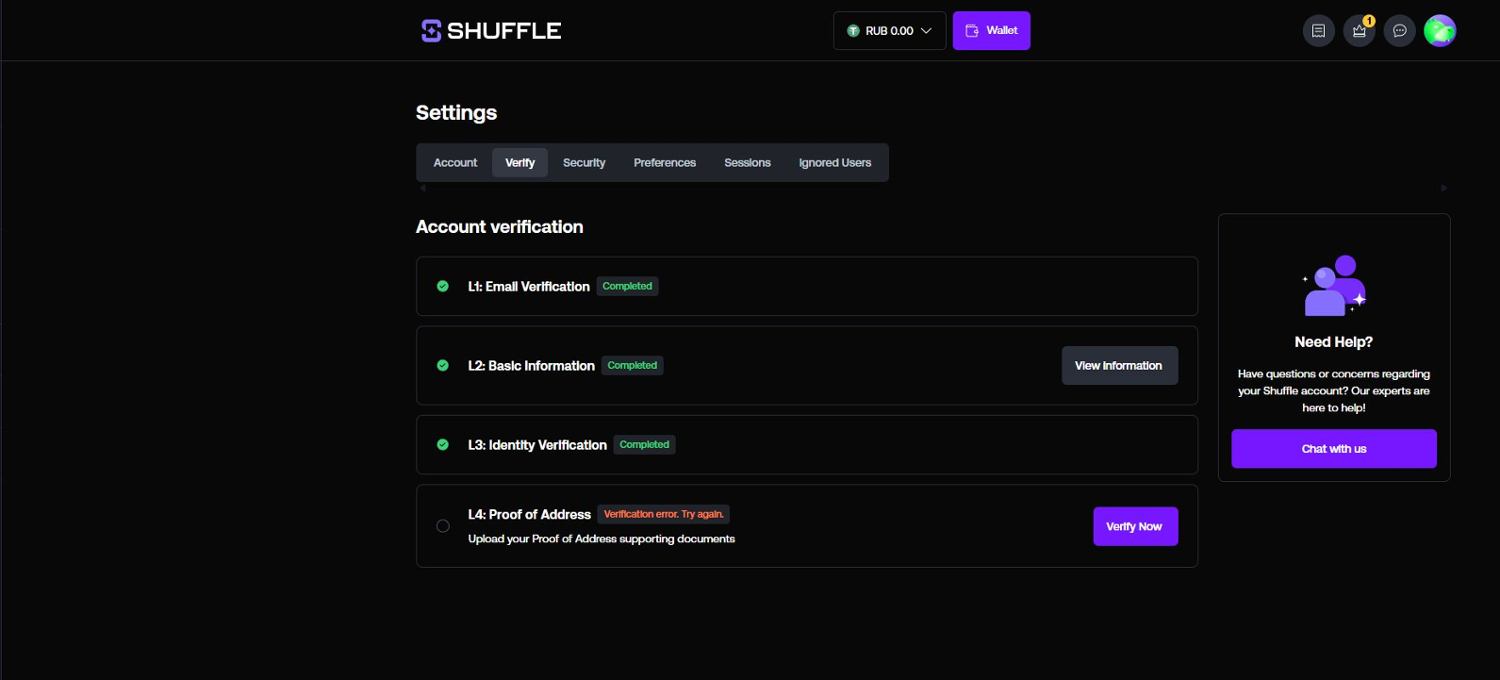The width and height of the screenshot is (1500, 680).
Task: Click the L2 Basic Information green checkmark
Action: [x=443, y=366]
